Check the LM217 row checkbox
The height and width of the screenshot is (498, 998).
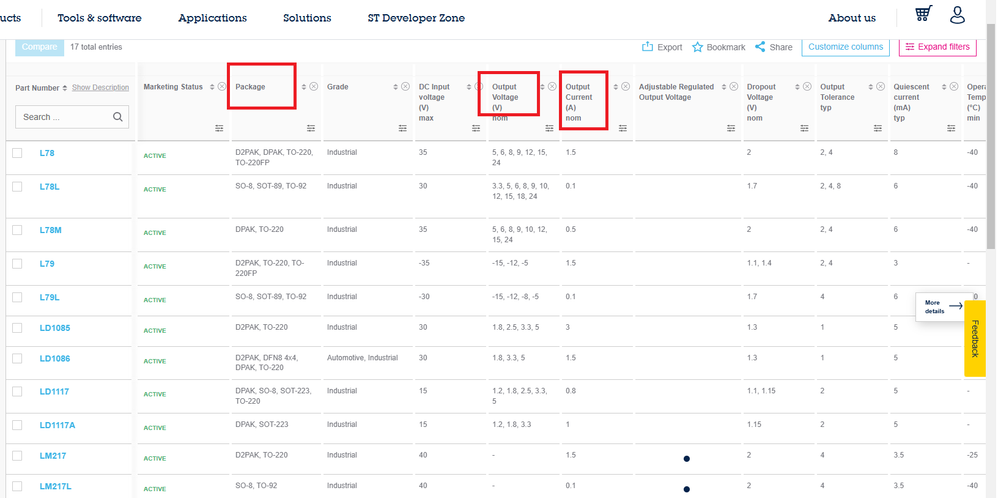click(17, 456)
